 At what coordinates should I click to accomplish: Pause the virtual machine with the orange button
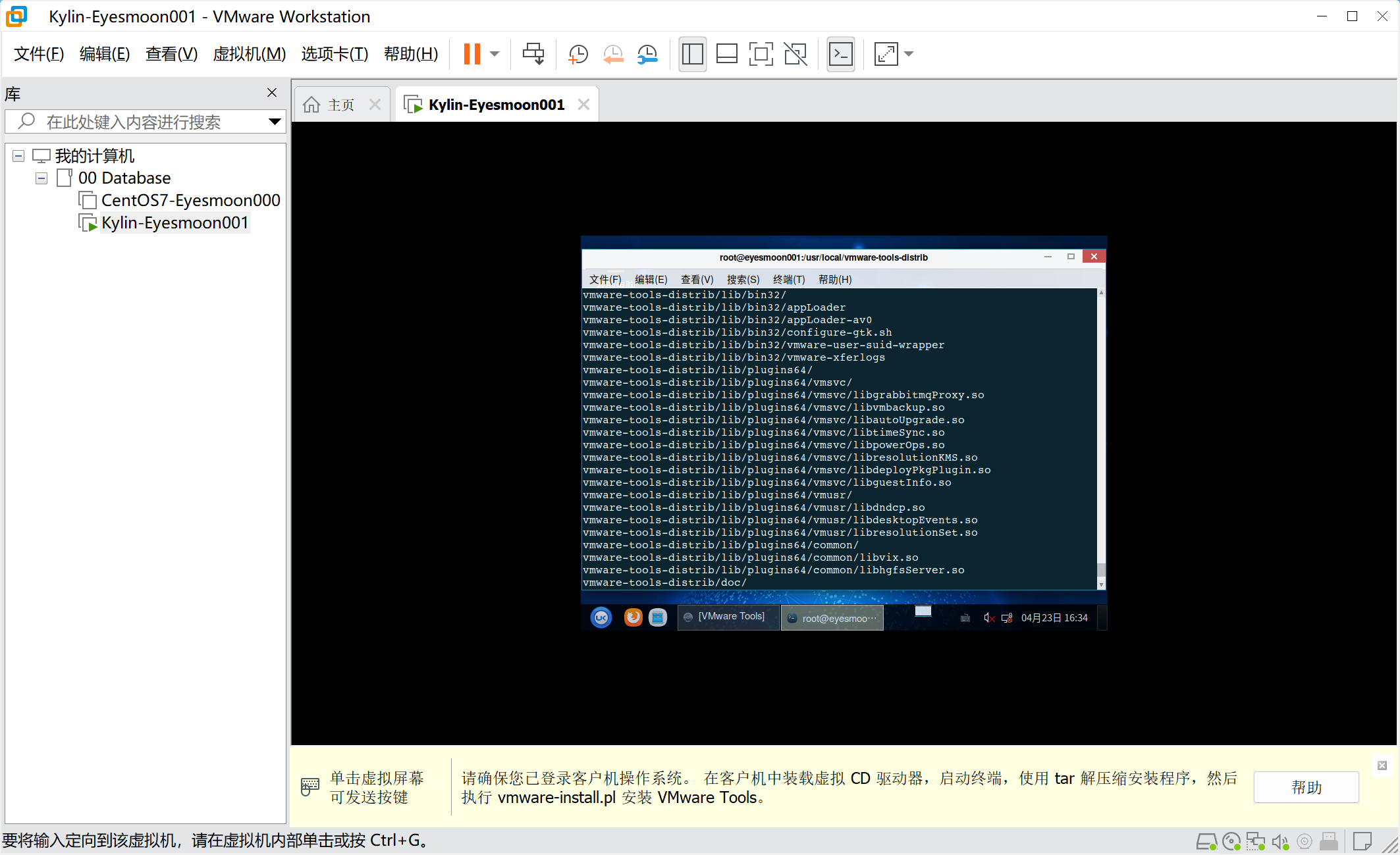[x=471, y=54]
